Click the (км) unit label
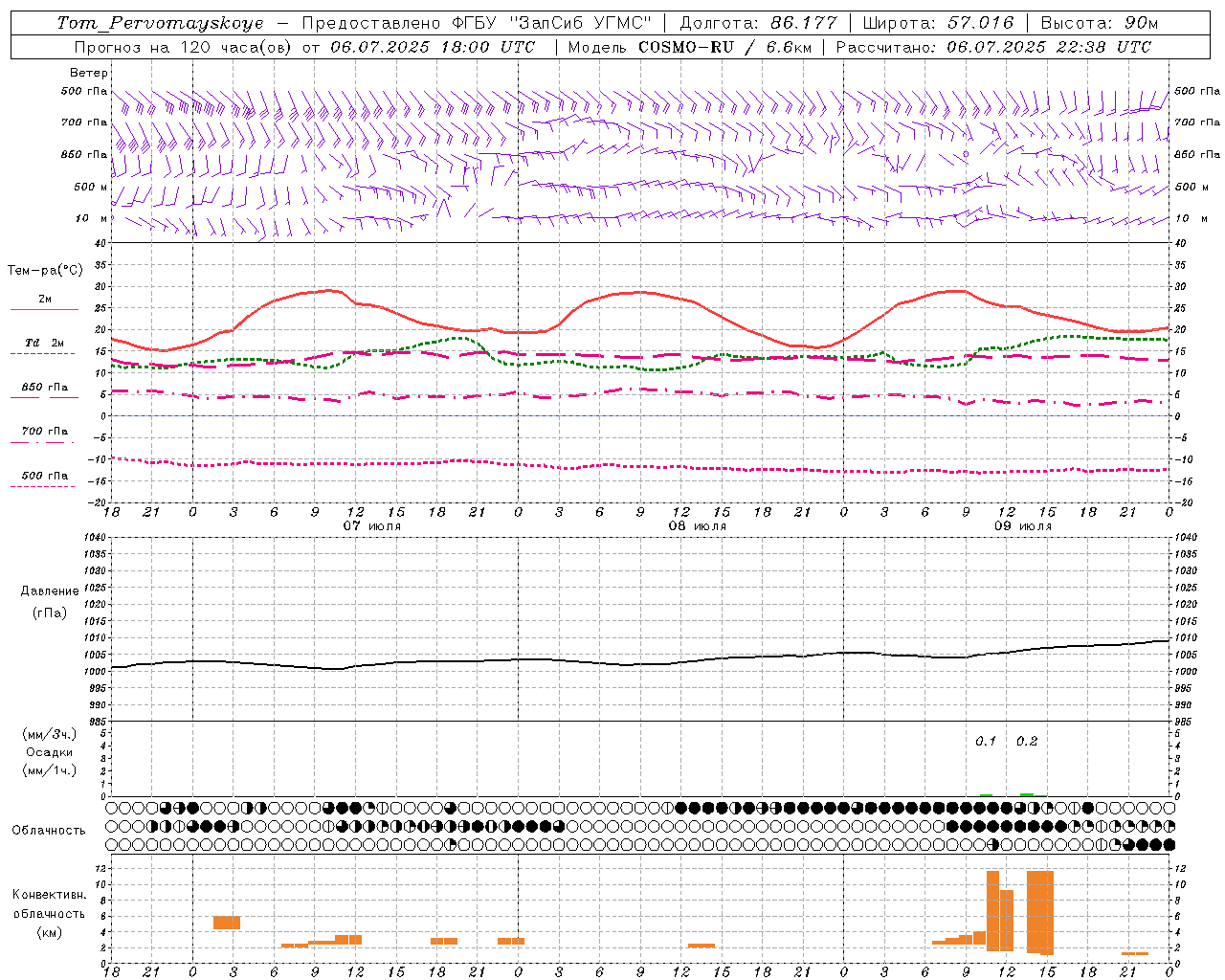 (x=49, y=932)
